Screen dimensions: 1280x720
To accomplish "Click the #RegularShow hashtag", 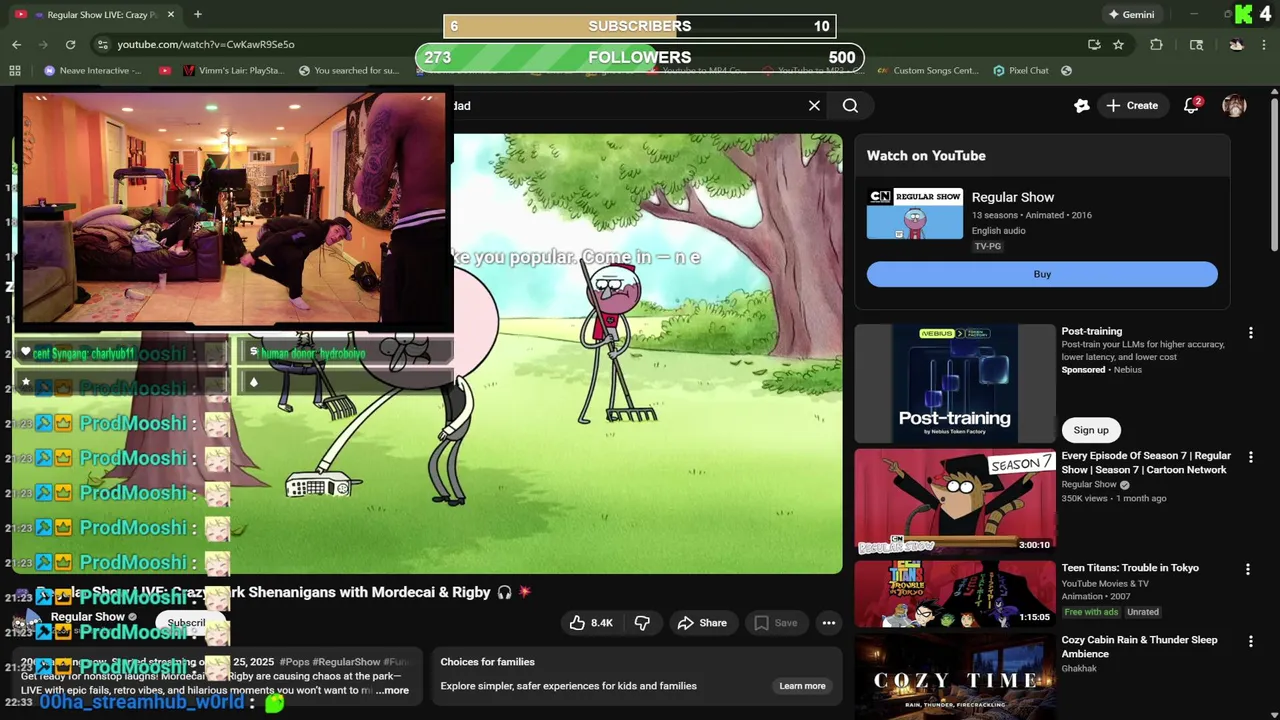I will (x=347, y=662).
